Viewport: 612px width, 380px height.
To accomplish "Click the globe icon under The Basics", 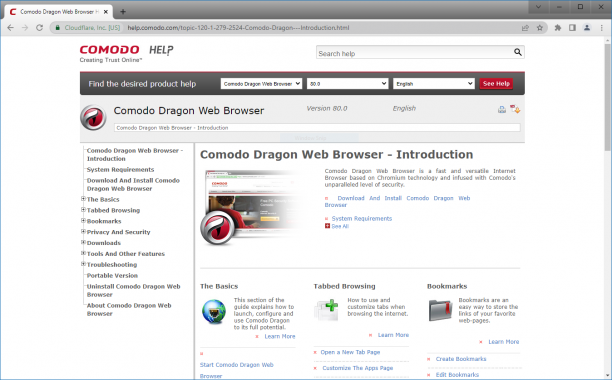I will coord(214,312).
